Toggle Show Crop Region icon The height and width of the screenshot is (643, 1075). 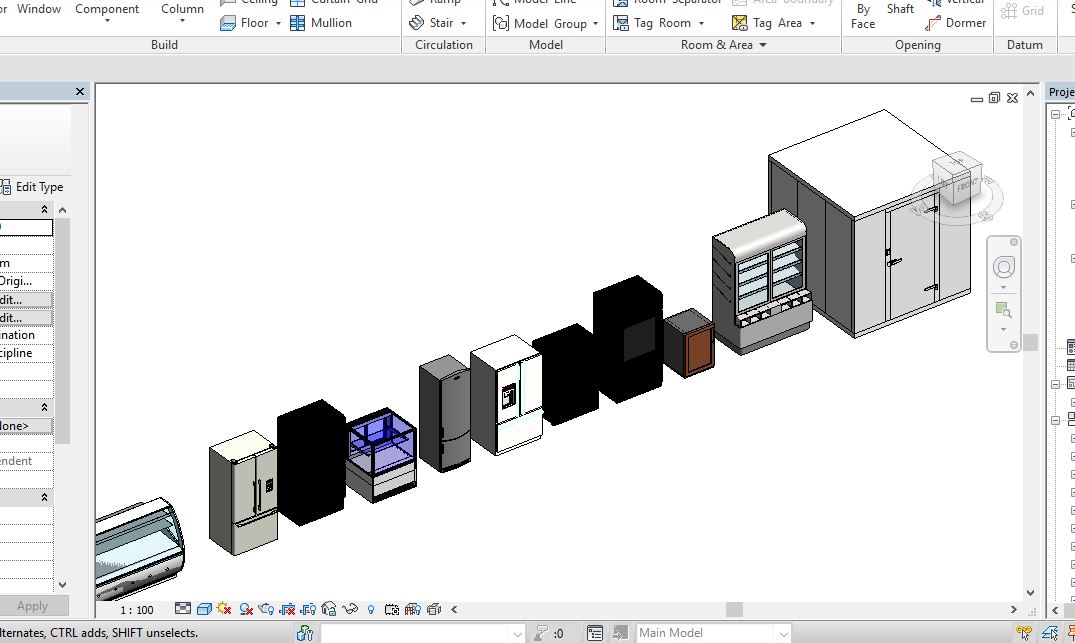tap(308, 609)
